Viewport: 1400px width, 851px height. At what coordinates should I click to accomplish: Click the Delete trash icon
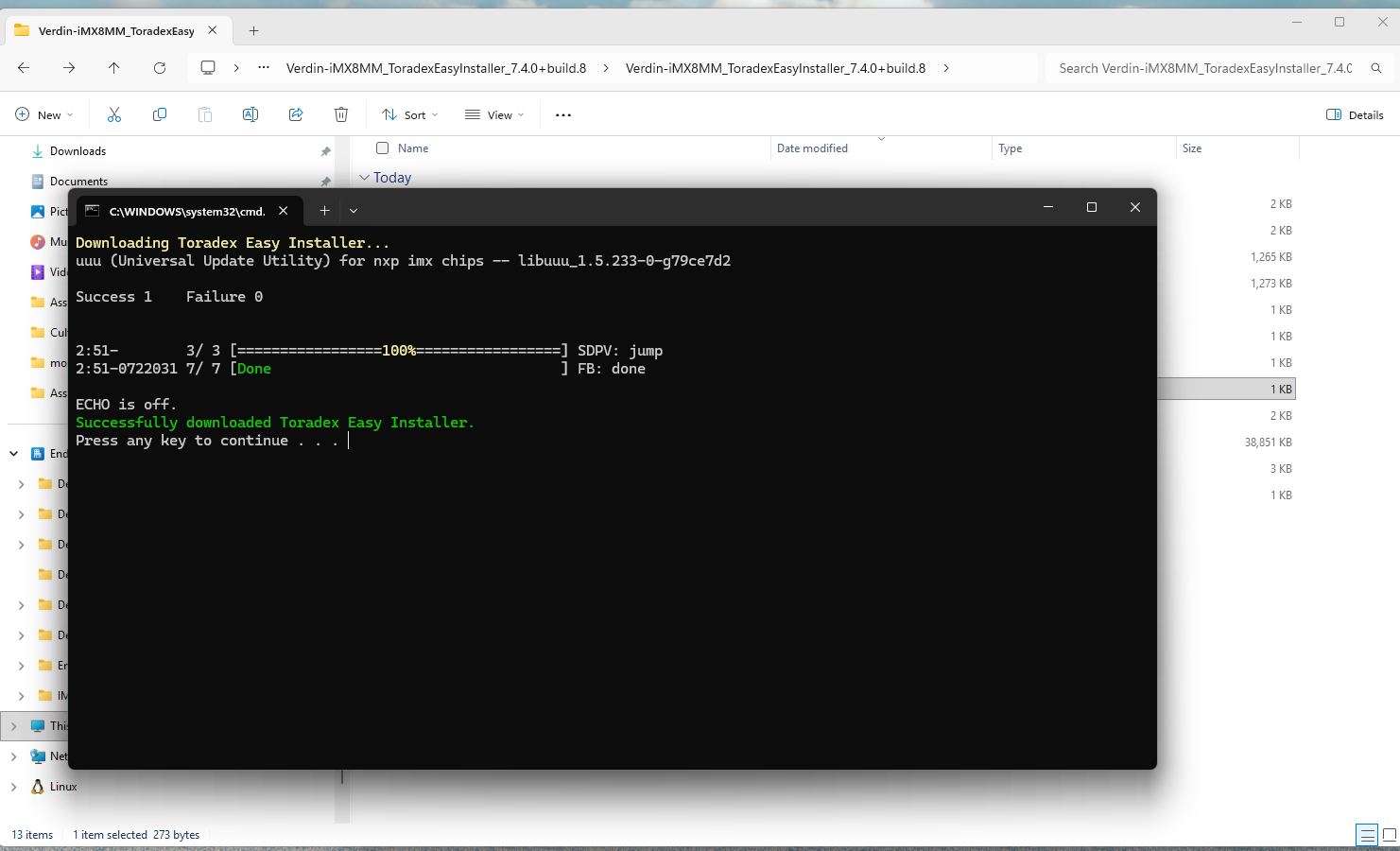click(341, 114)
